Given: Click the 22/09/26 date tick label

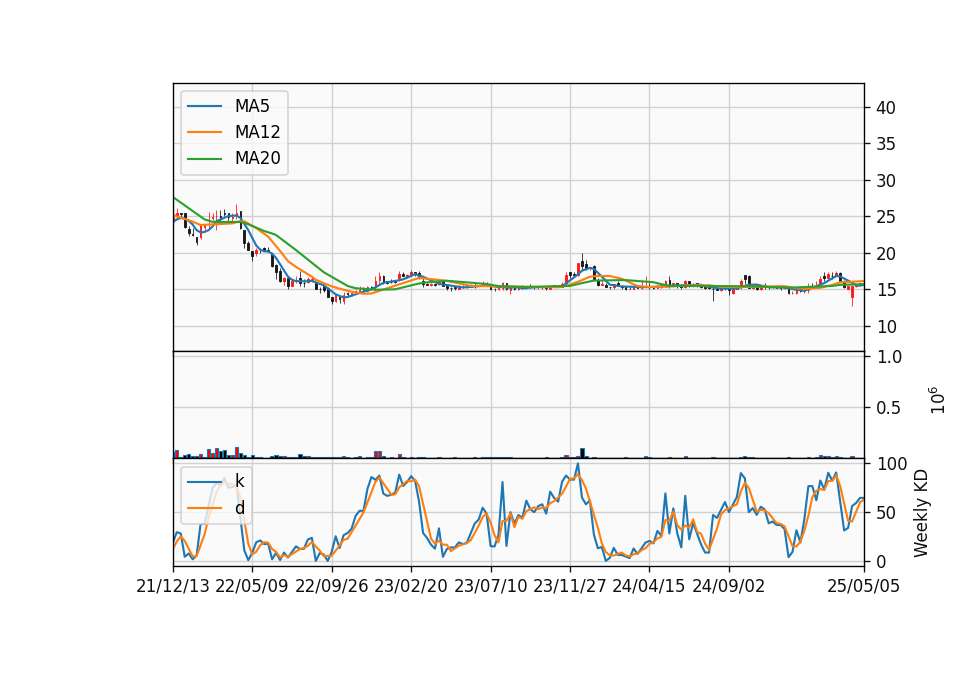Looking at the screenshot, I should [x=332, y=586].
